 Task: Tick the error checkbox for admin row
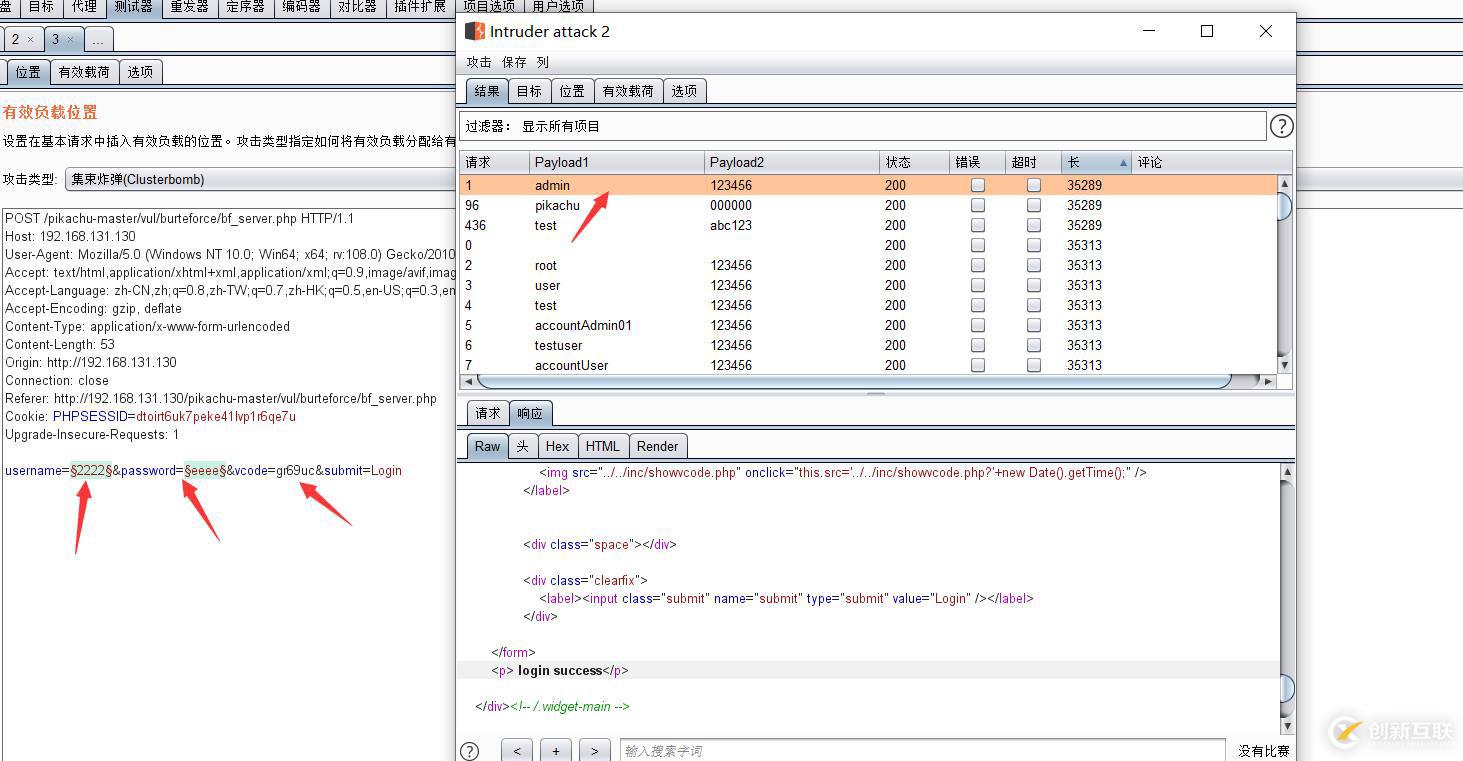(x=978, y=185)
